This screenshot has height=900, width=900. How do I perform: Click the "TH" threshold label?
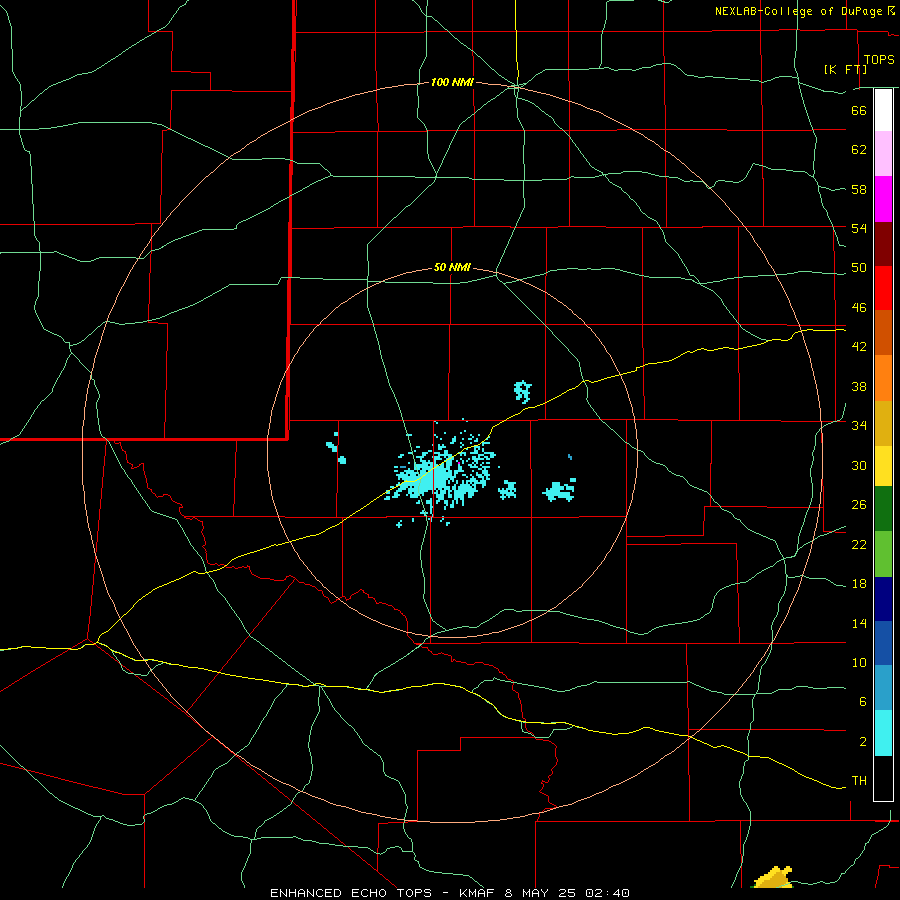[859, 781]
